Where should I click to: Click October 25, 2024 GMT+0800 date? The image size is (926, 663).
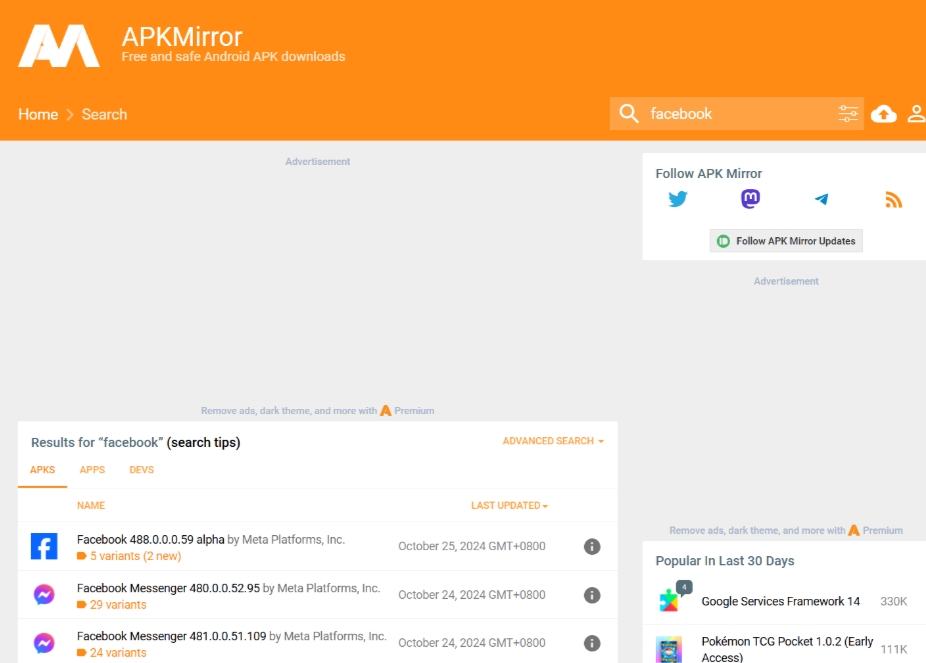[471, 546]
